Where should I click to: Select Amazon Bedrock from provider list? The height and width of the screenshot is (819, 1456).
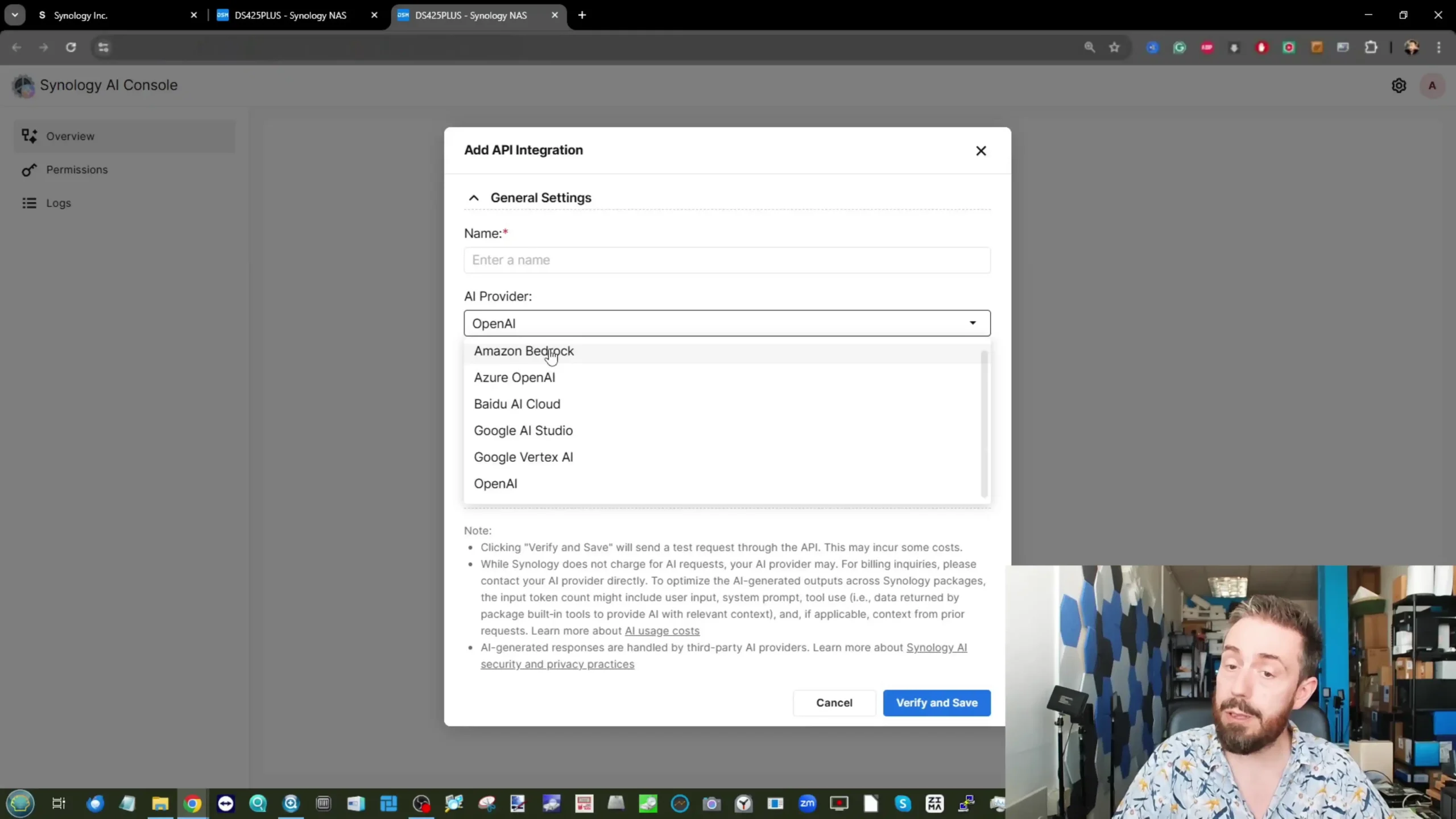pos(722,351)
